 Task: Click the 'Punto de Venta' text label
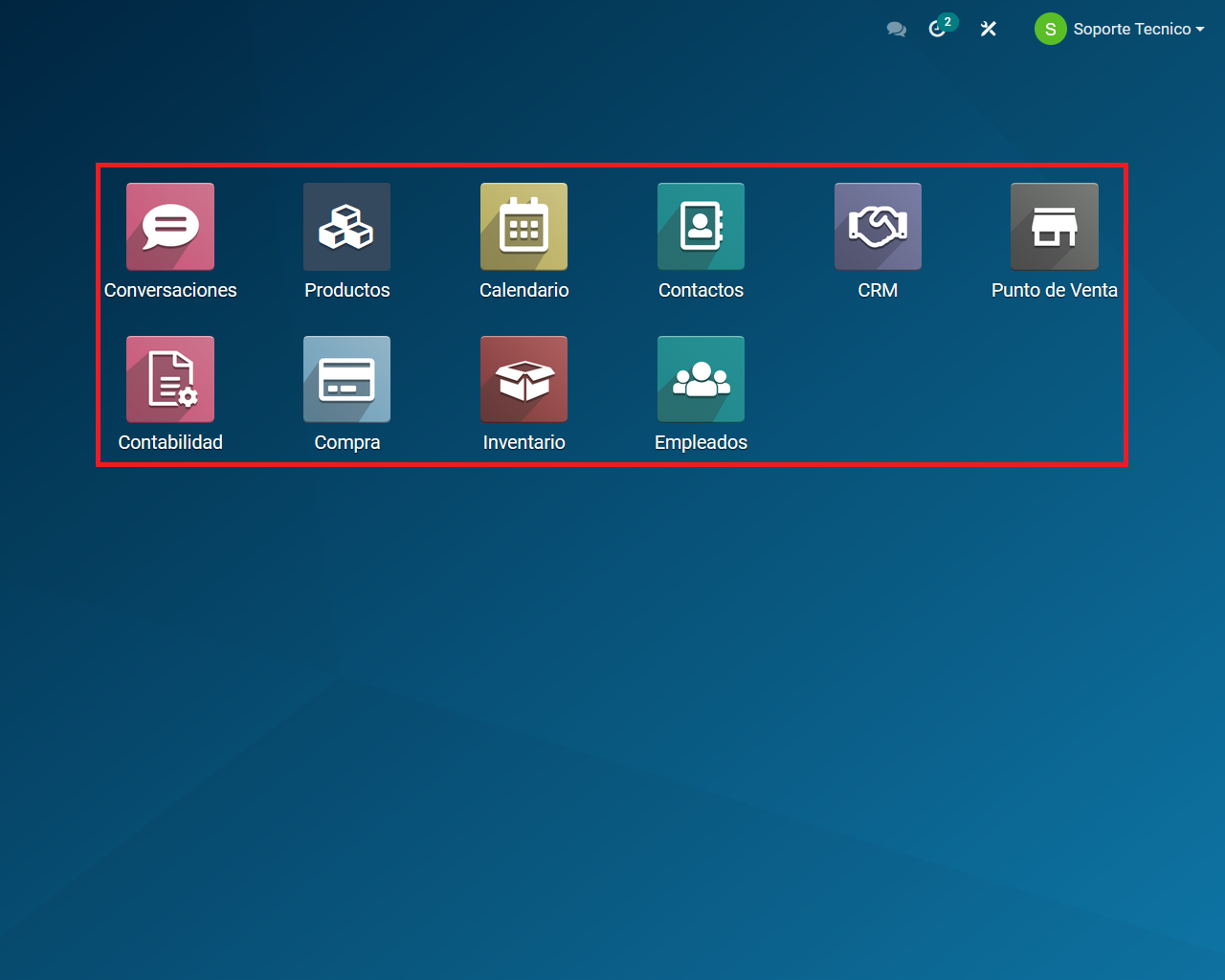pyautogui.click(x=1054, y=290)
